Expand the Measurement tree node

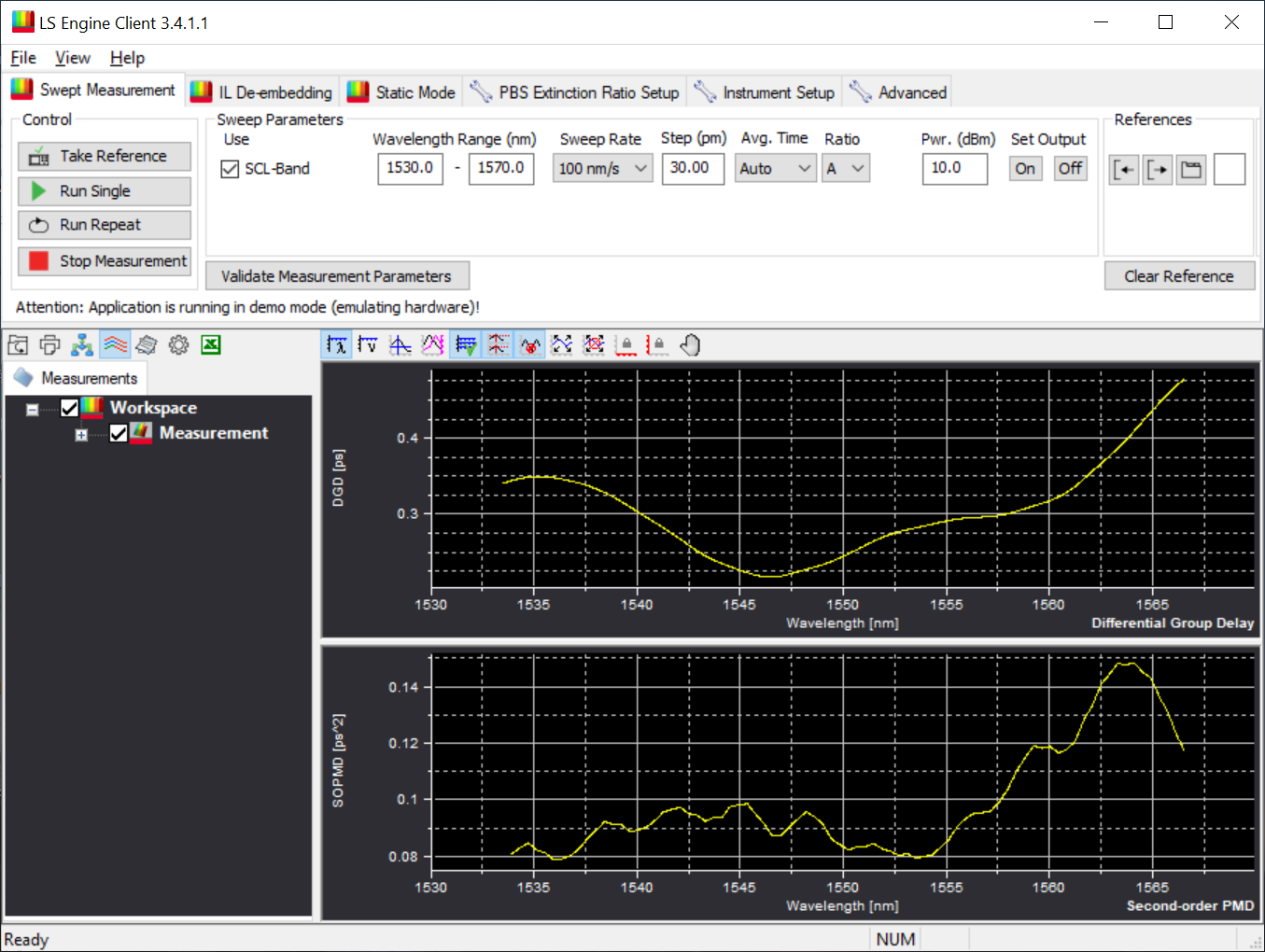coord(81,435)
